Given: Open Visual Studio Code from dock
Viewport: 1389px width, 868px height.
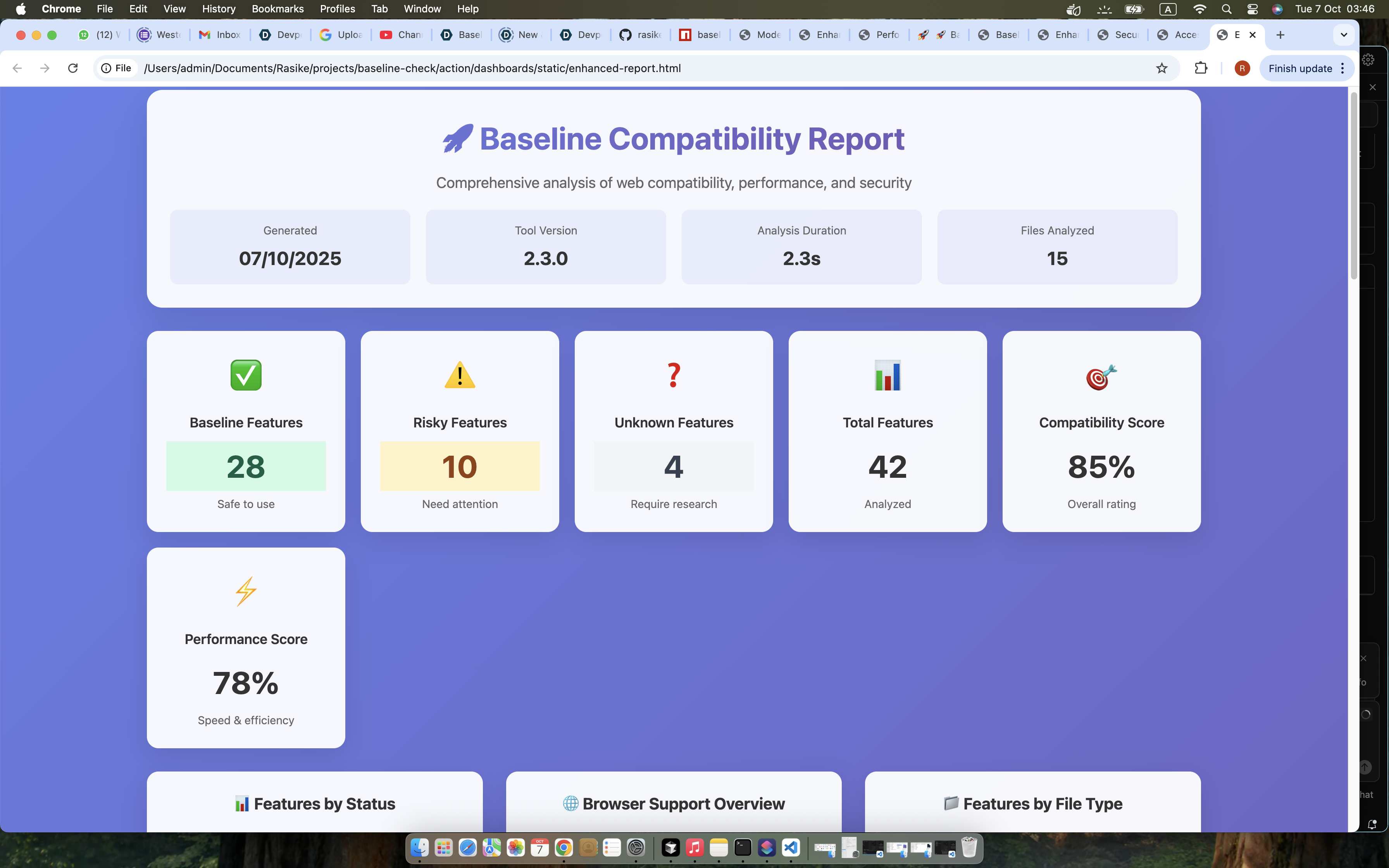Looking at the screenshot, I should (791, 847).
